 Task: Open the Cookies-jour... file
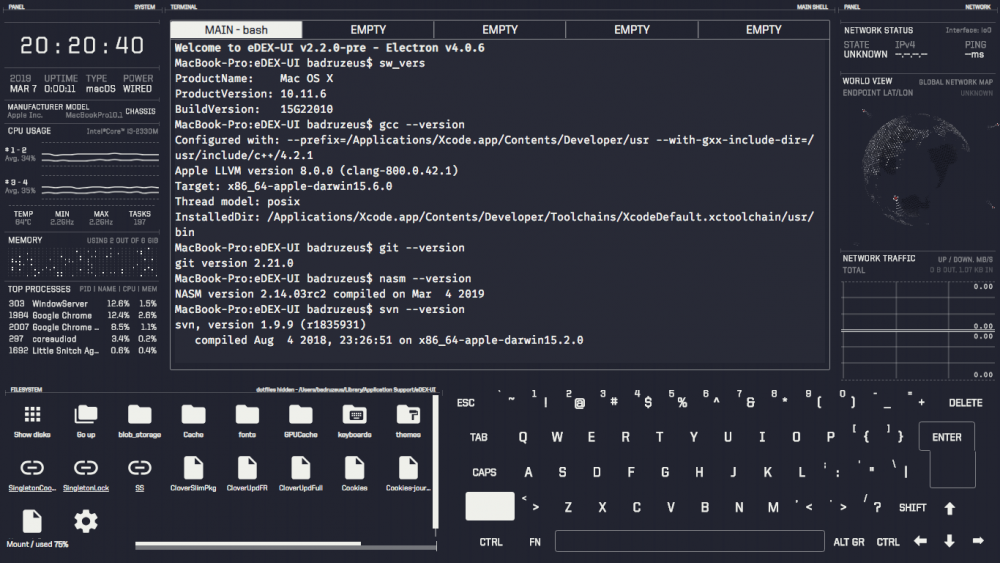click(x=408, y=468)
